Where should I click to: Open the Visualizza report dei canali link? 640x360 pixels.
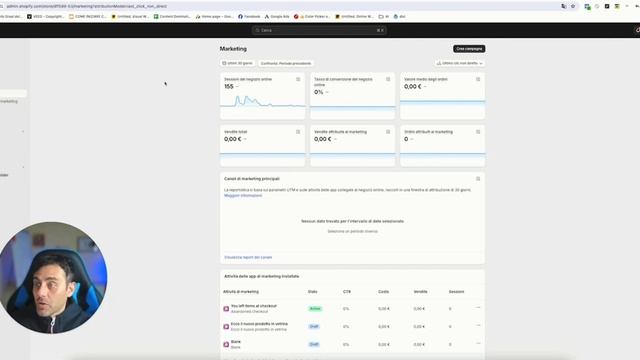(x=248, y=258)
